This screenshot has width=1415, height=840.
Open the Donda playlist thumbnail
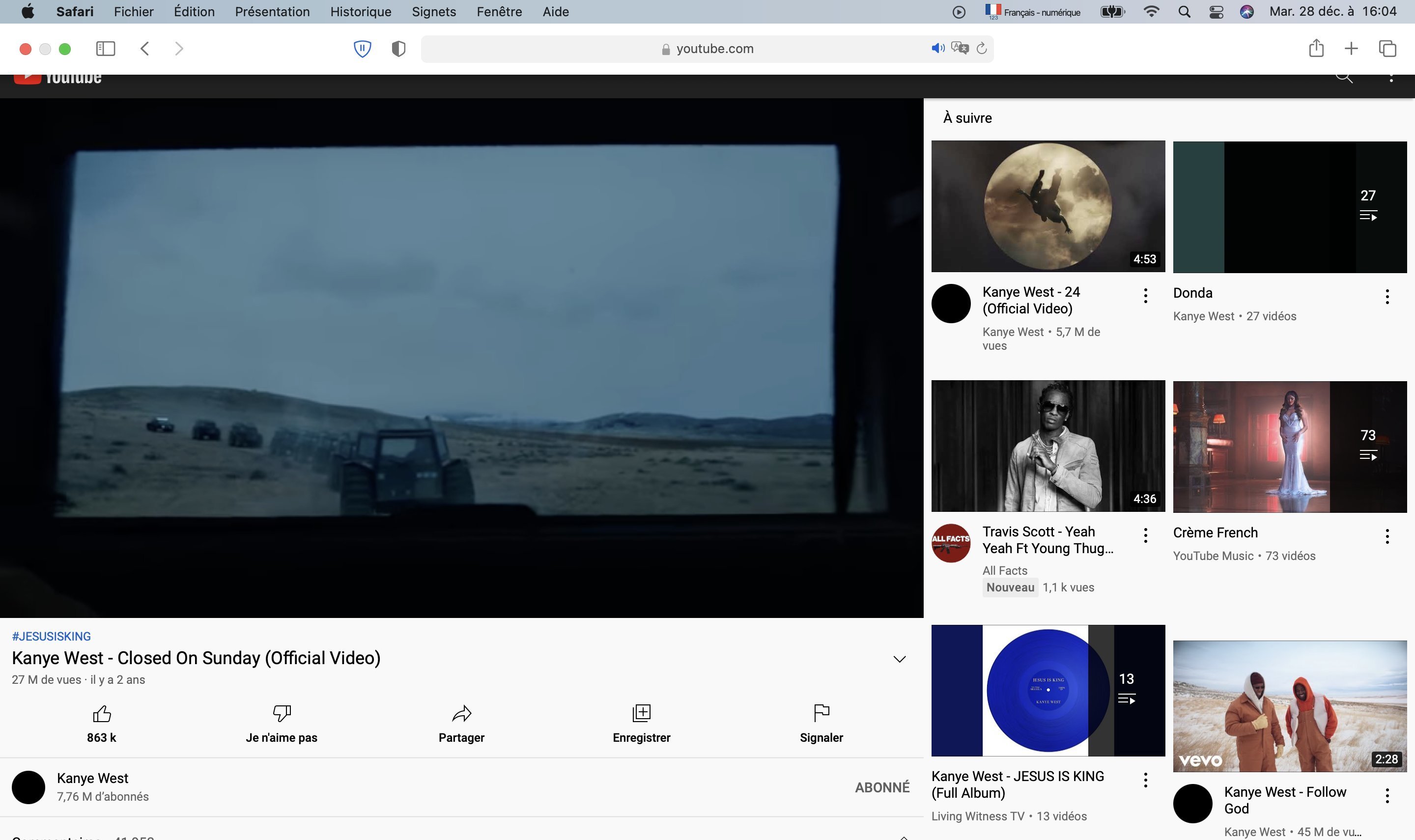click(1290, 207)
